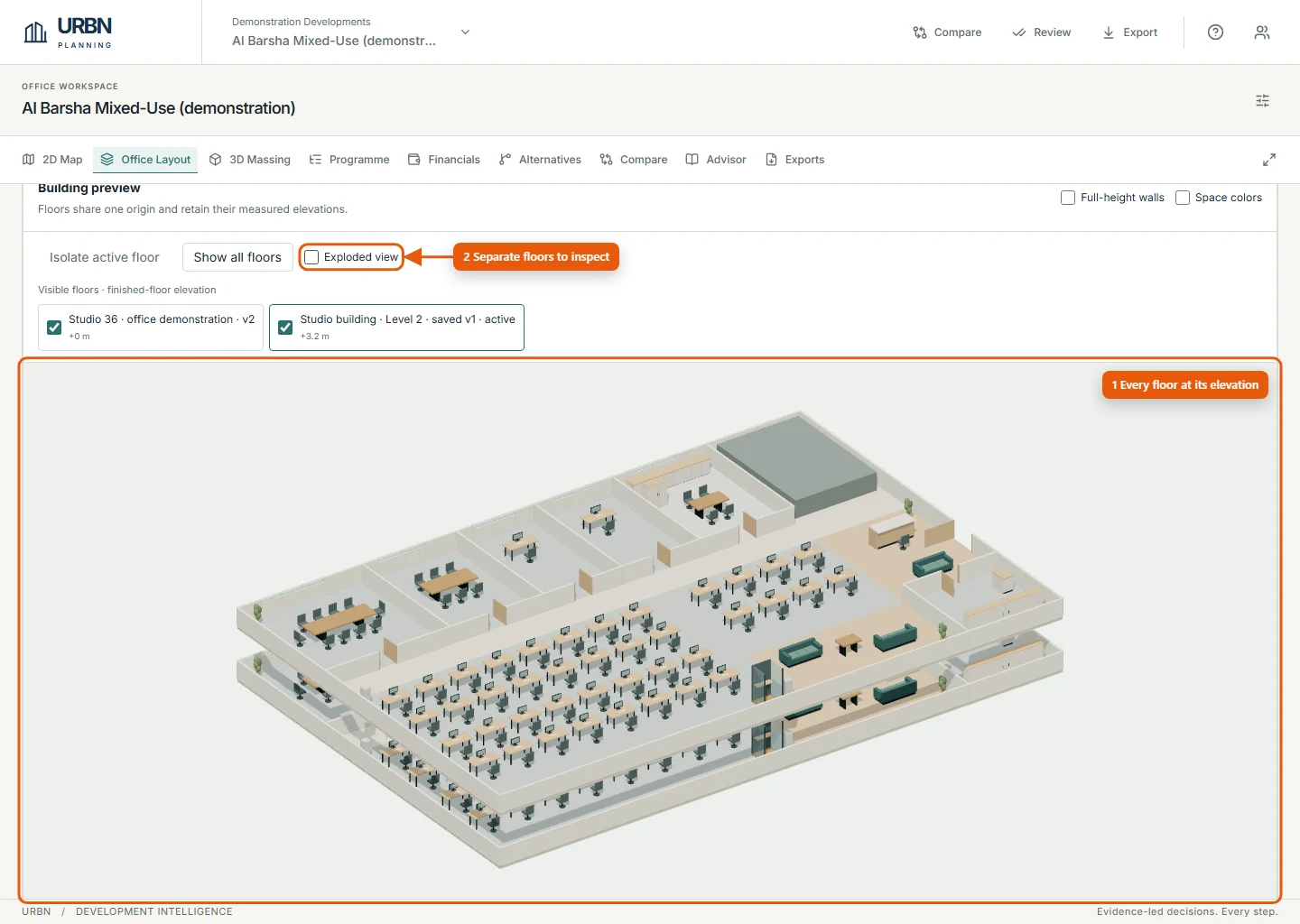
Task: Open the user accounts icon
Action: point(1262,32)
